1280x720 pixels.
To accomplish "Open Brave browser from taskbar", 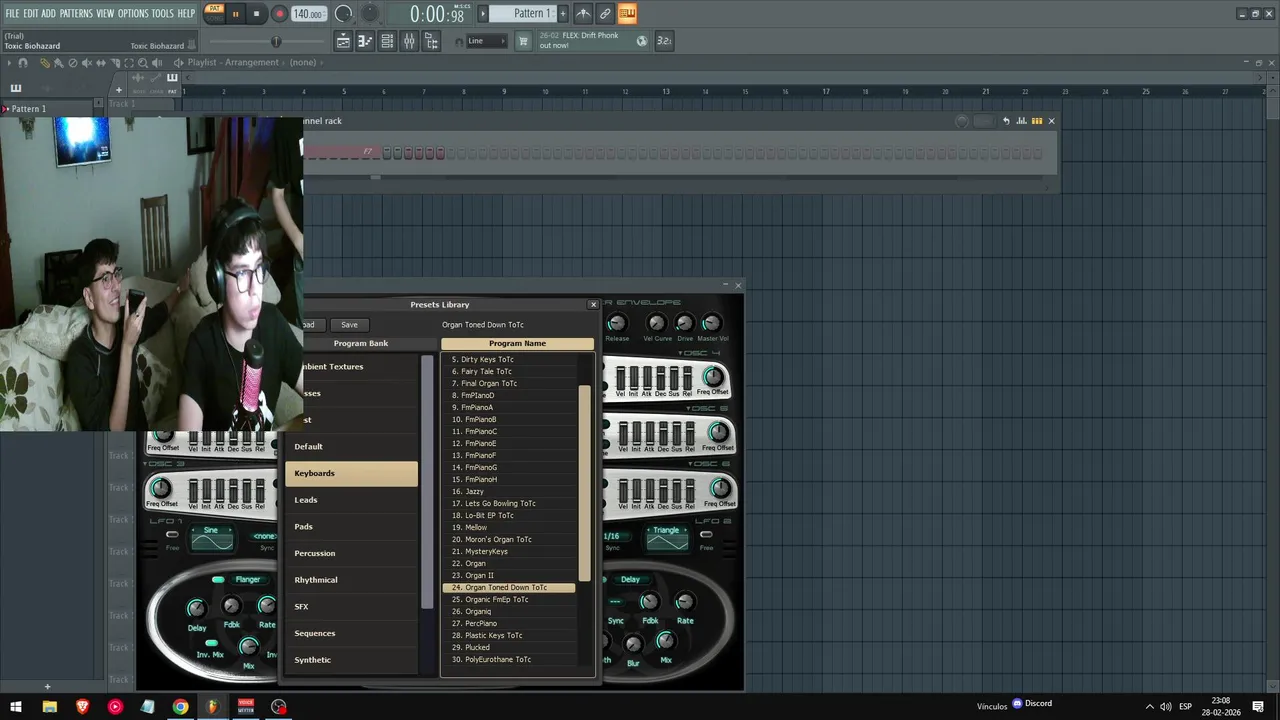I will pos(82,706).
